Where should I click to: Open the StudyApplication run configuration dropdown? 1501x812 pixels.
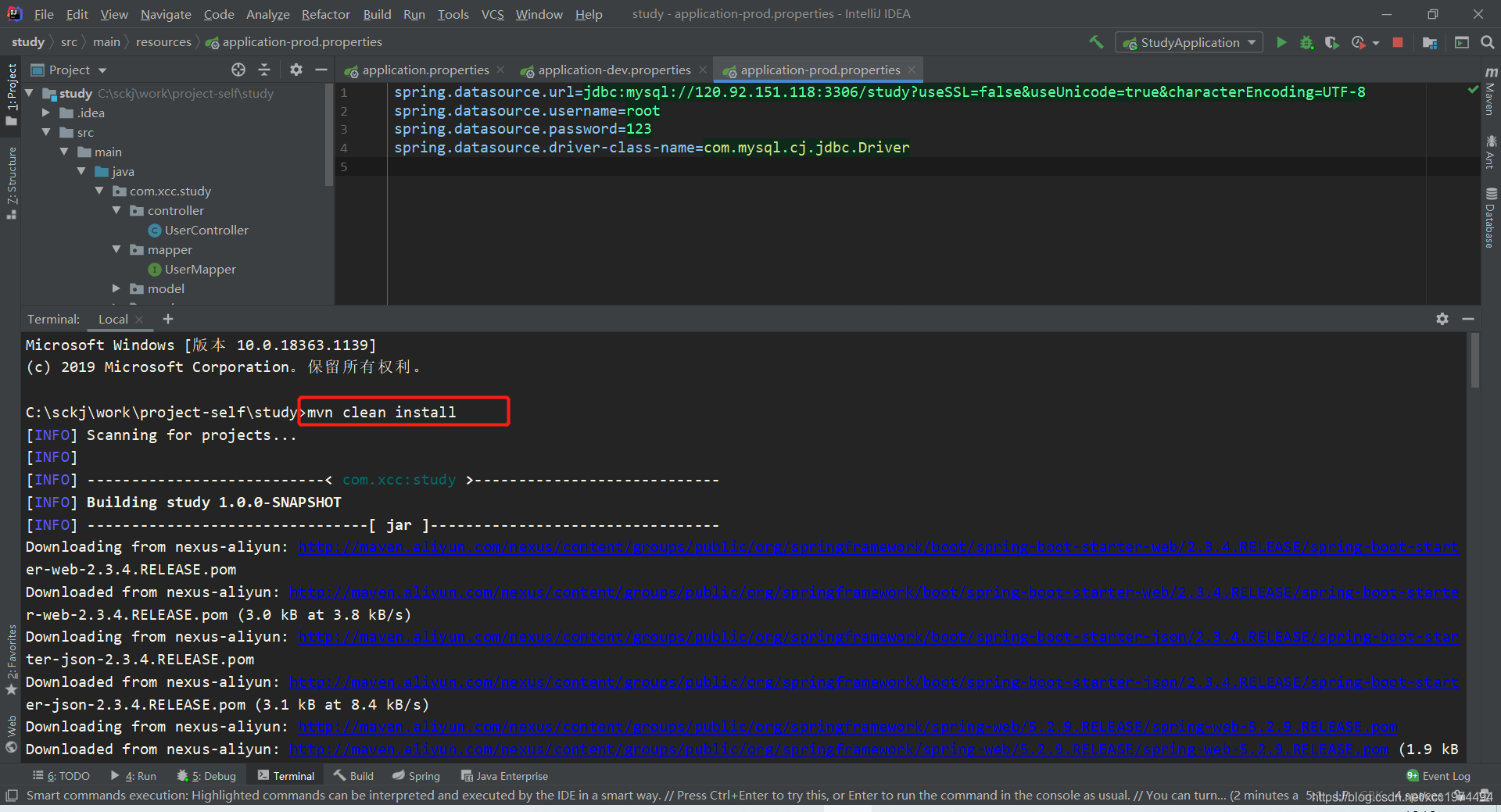coord(1189,42)
